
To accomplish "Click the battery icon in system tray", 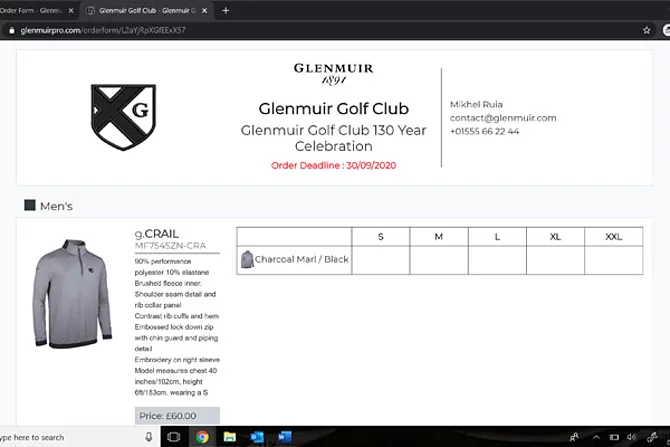I will (x=614, y=437).
